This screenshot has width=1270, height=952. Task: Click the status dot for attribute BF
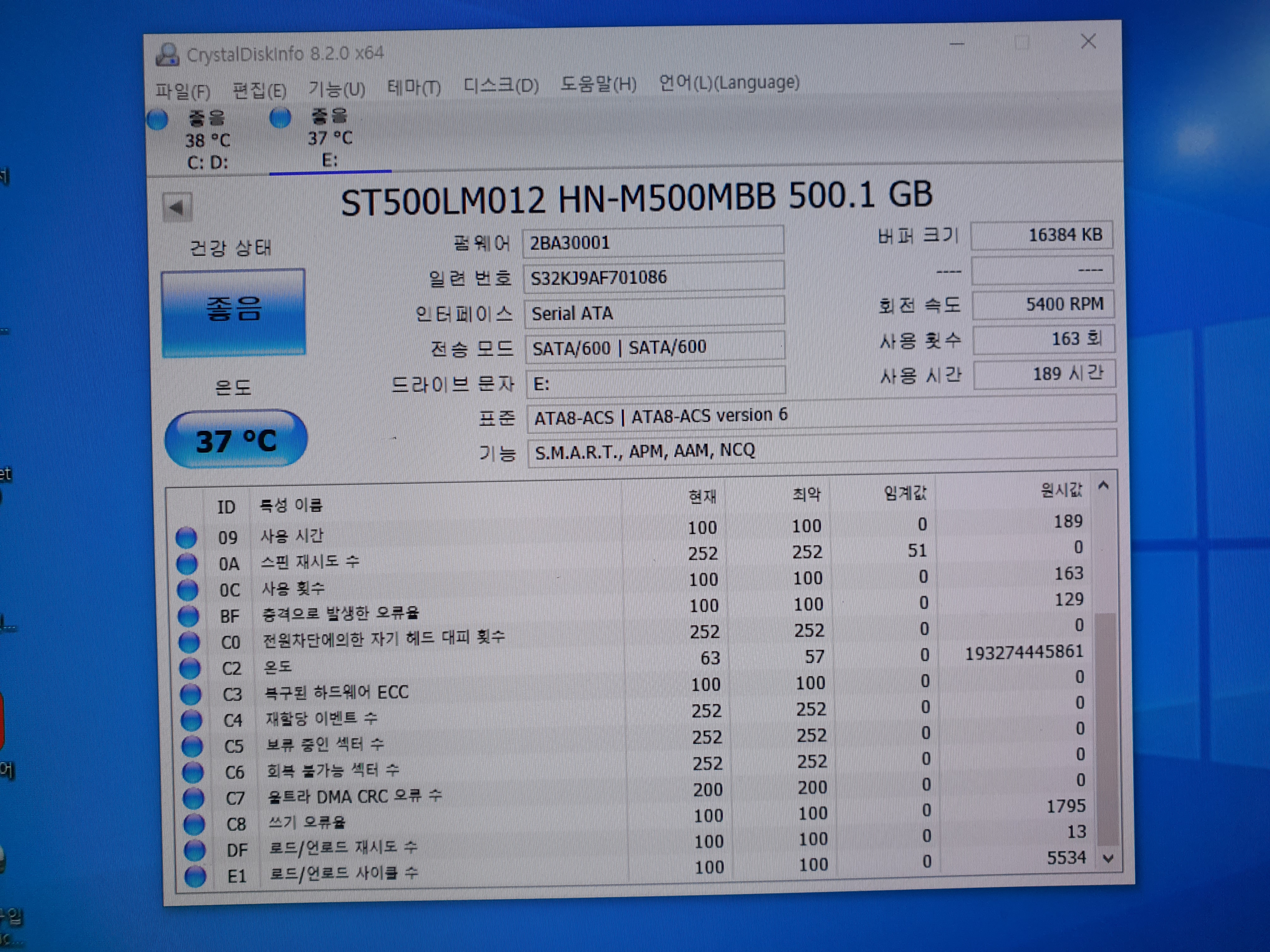pos(188,616)
